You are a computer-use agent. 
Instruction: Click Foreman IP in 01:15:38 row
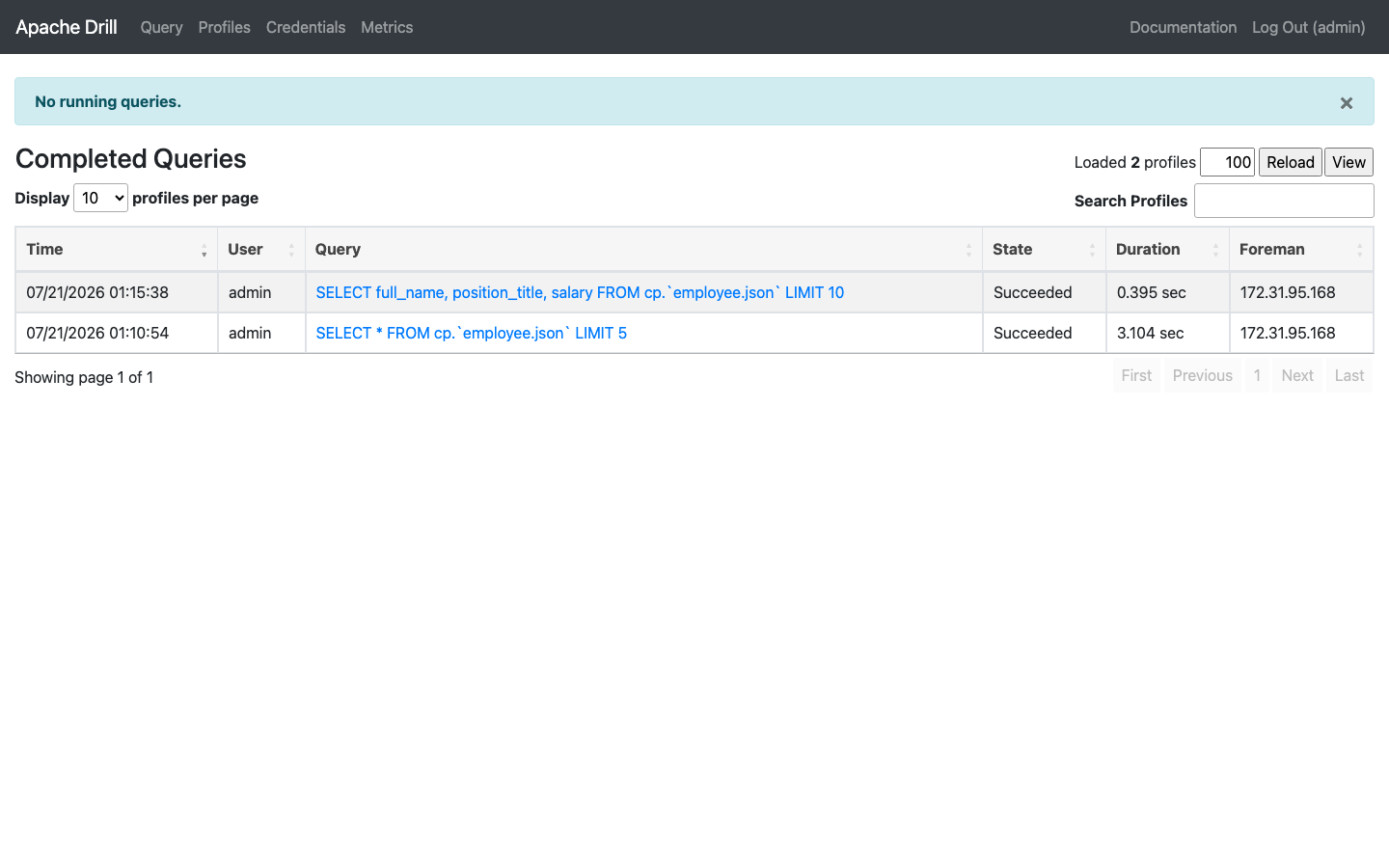[1288, 292]
